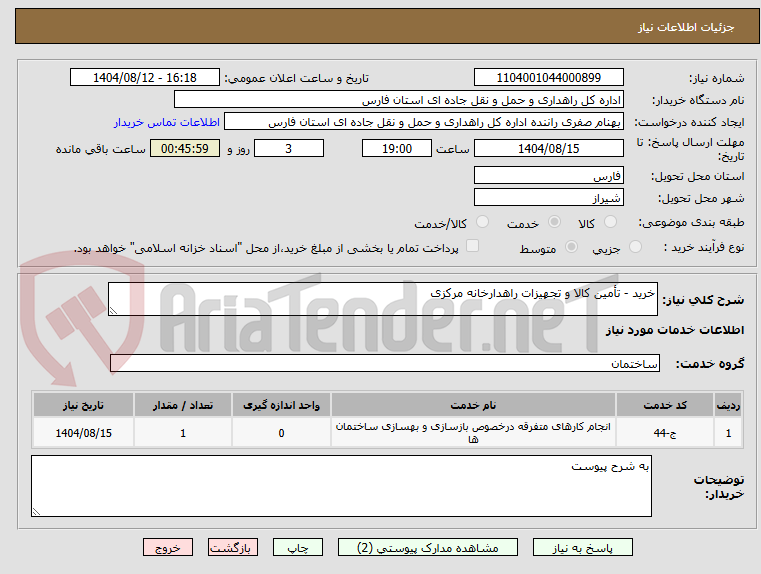Click the countdown timer field 00:45:59
The image size is (761, 574).
(185, 148)
